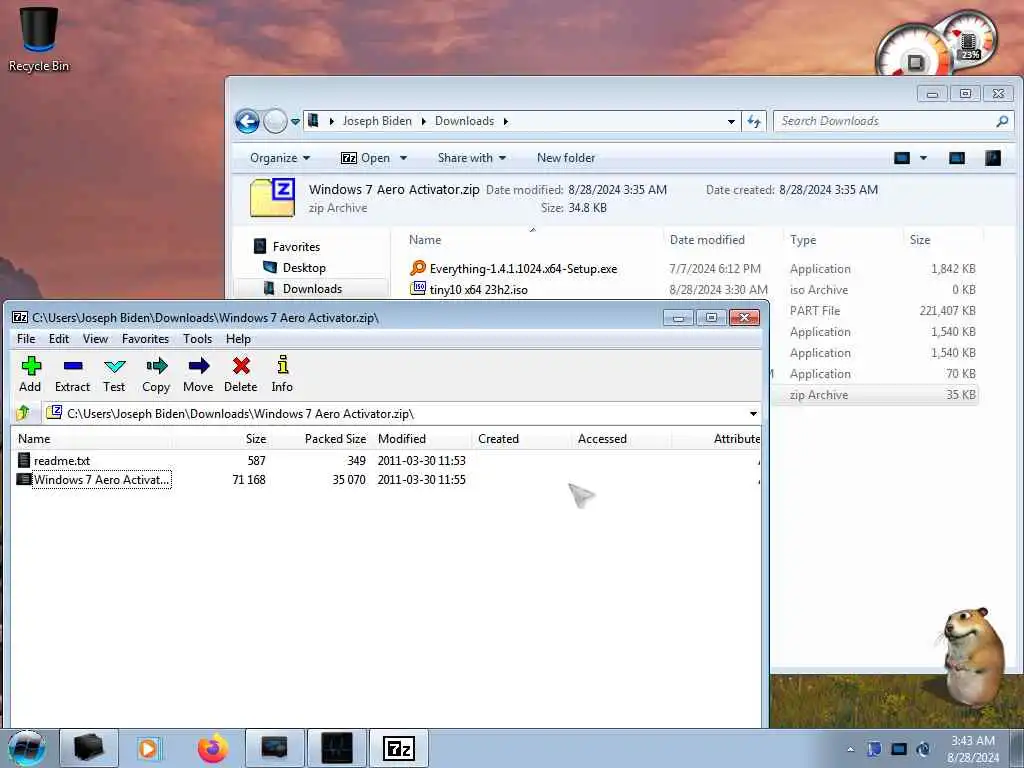Click the Back arrow in Explorer window
The image size is (1024, 768).
248,121
